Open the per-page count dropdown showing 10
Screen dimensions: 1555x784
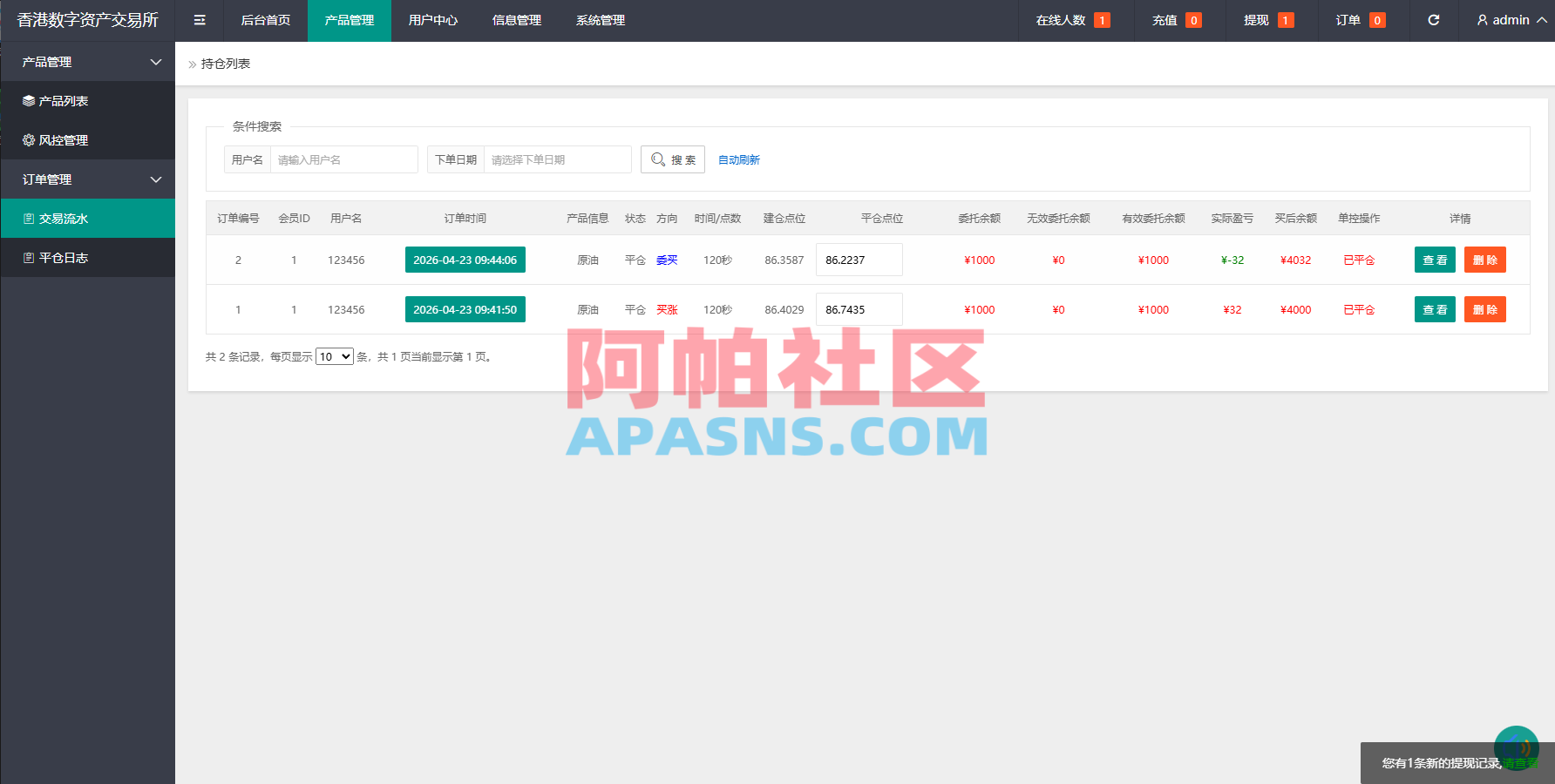click(335, 356)
